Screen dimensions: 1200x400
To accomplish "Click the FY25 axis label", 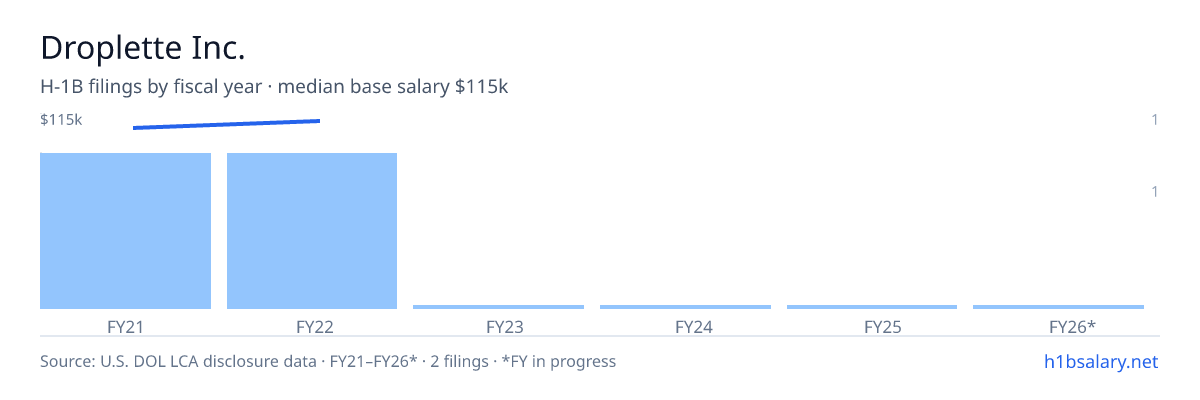I will (x=883, y=326).
